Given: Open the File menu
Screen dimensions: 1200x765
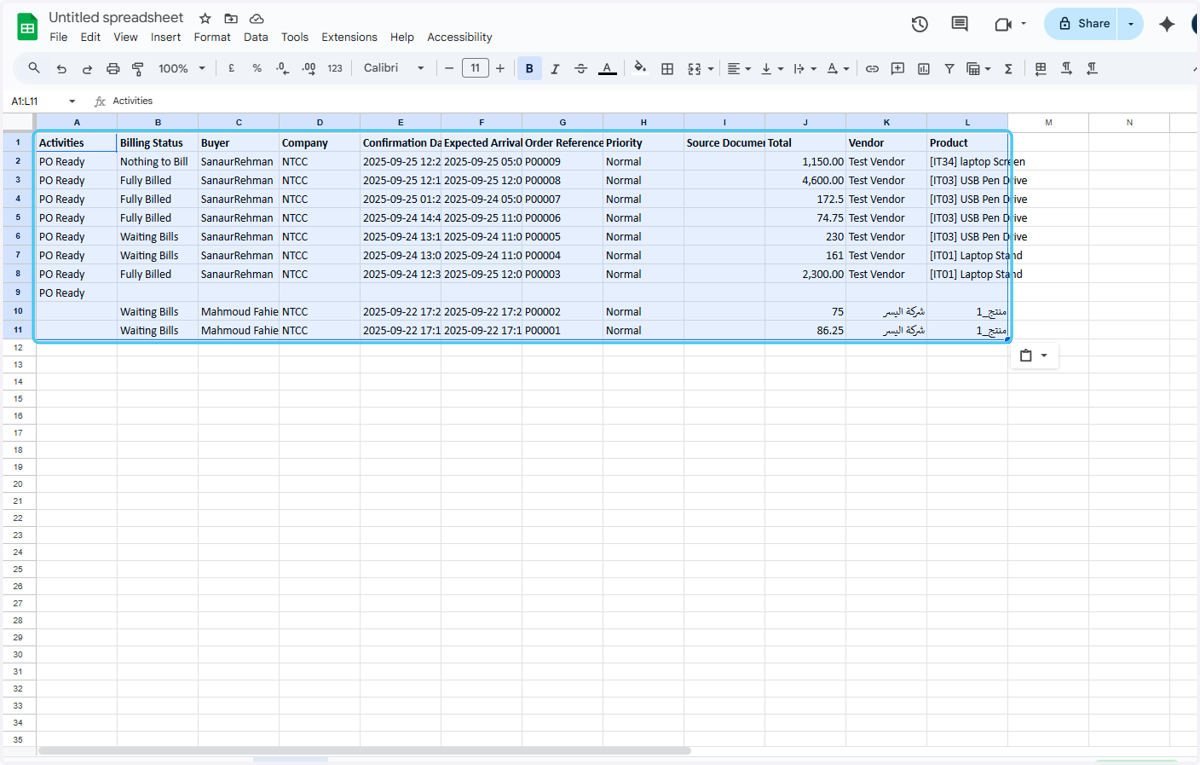Looking at the screenshot, I should (x=59, y=37).
